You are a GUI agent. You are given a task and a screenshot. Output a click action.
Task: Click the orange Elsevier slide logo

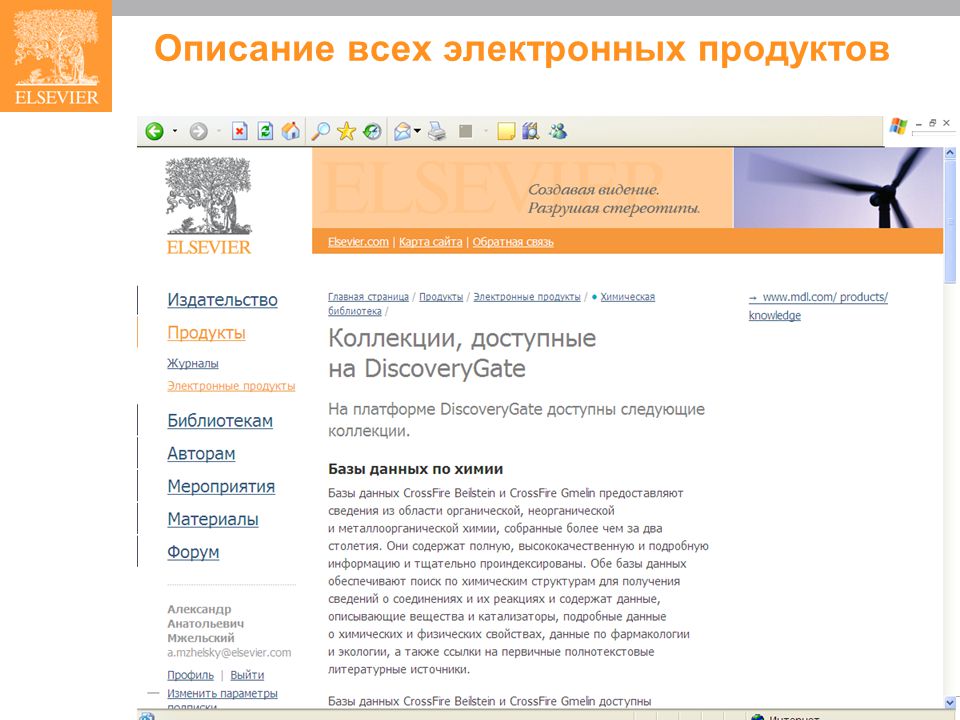coord(56,56)
